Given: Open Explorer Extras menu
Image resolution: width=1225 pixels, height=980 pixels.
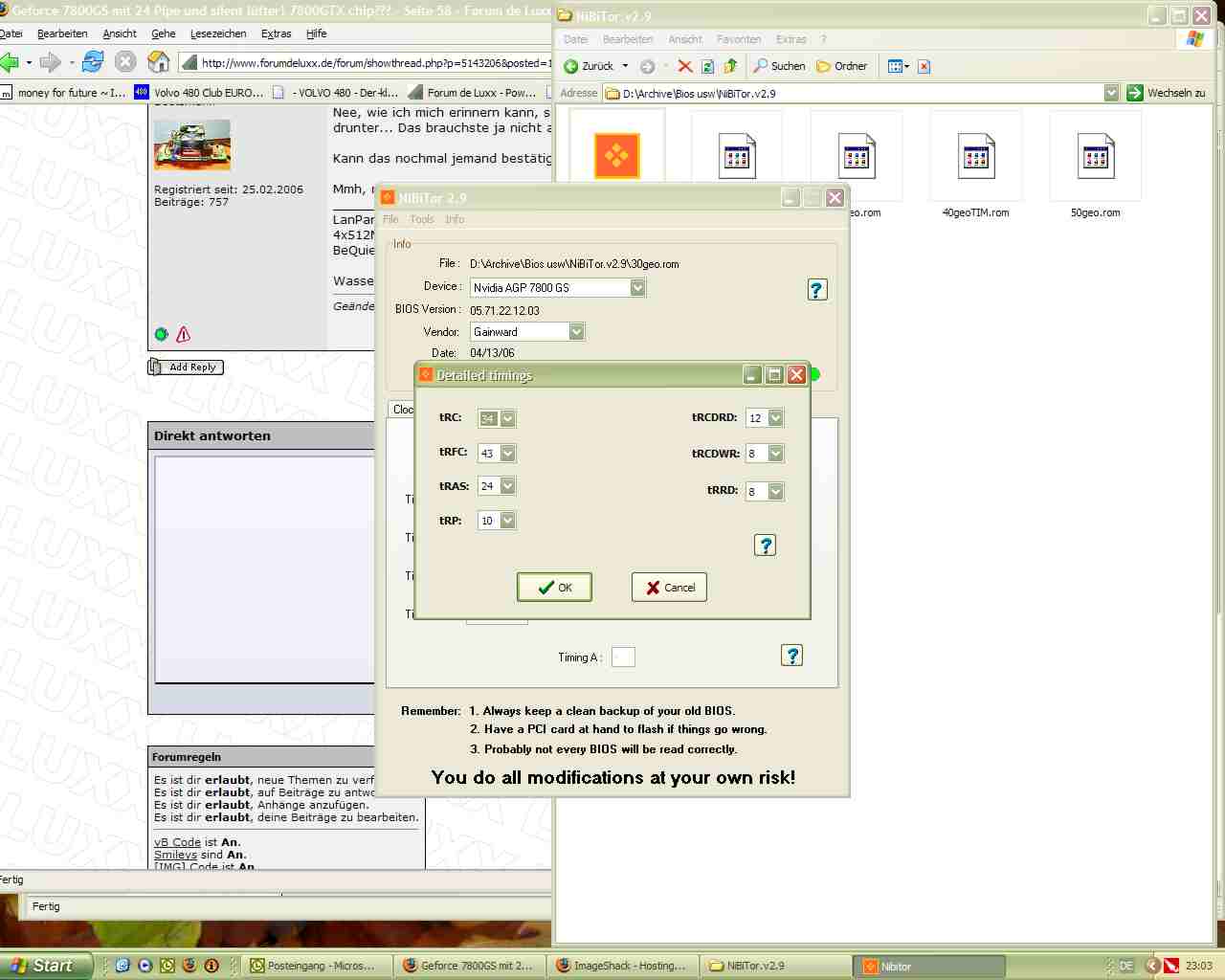Looking at the screenshot, I should [791, 39].
